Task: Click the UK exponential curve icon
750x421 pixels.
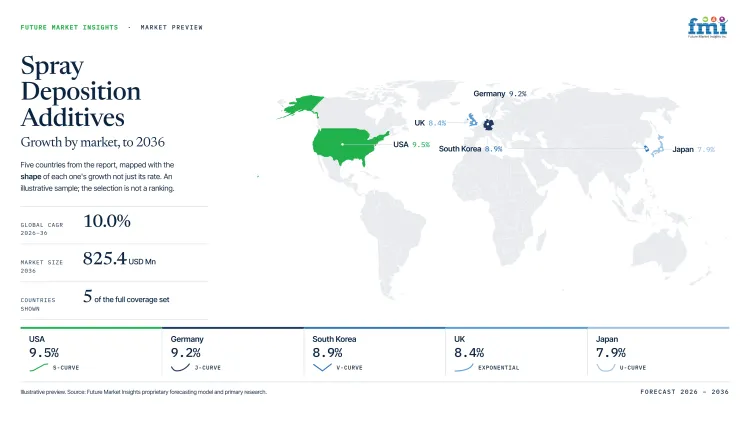Action: tap(463, 367)
